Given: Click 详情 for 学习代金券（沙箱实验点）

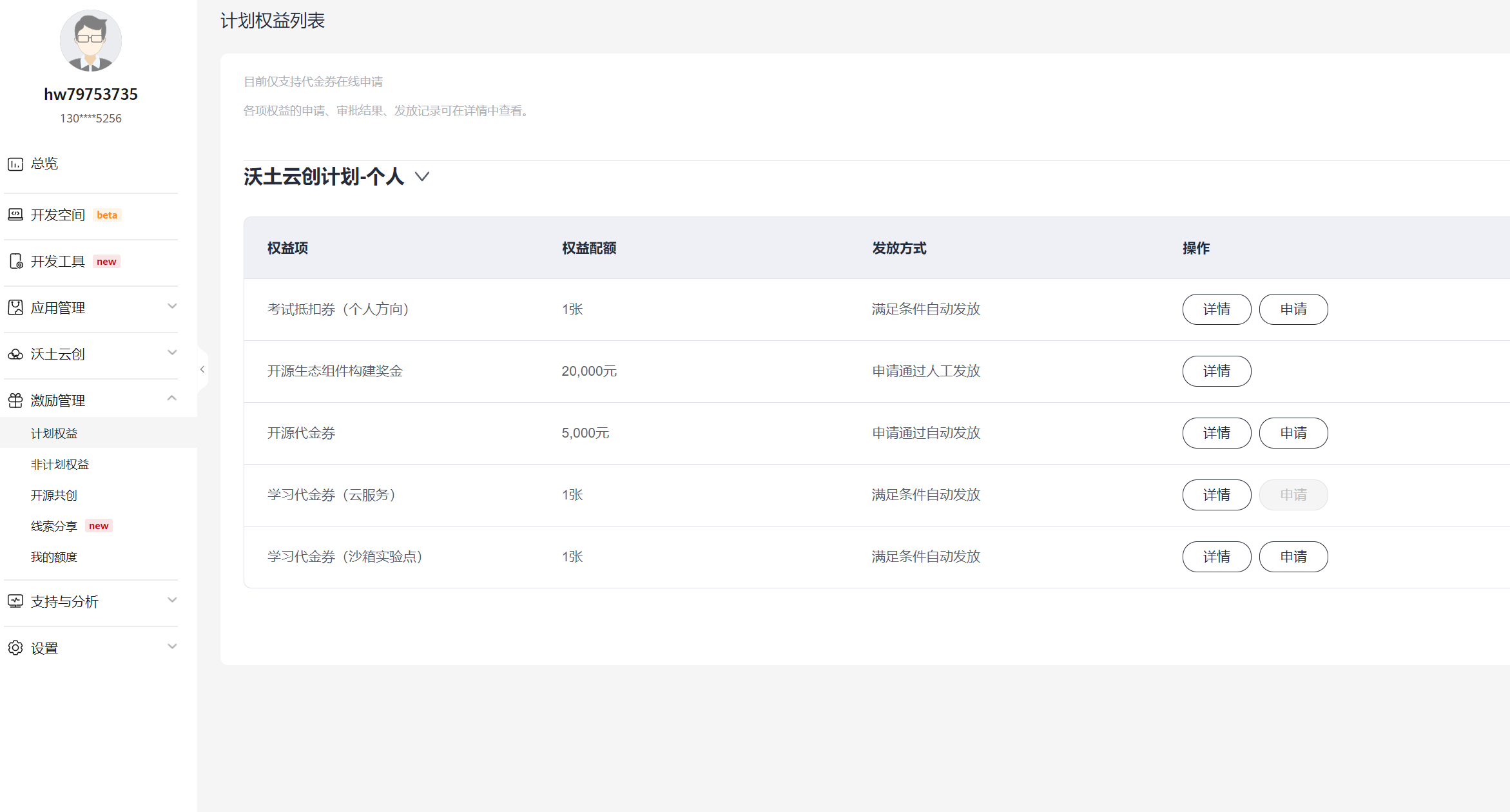Looking at the screenshot, I should pyautogui.click(x=1217, y=557).
